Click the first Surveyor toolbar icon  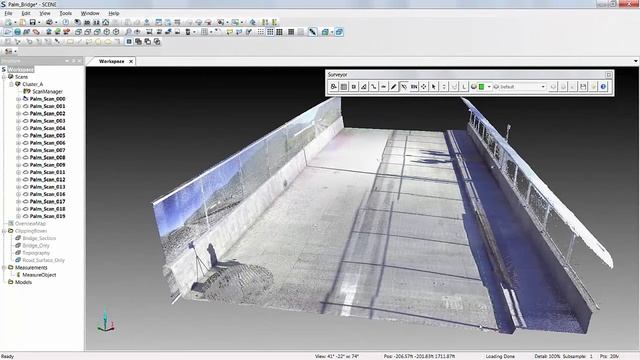click(x=334, y=87)
